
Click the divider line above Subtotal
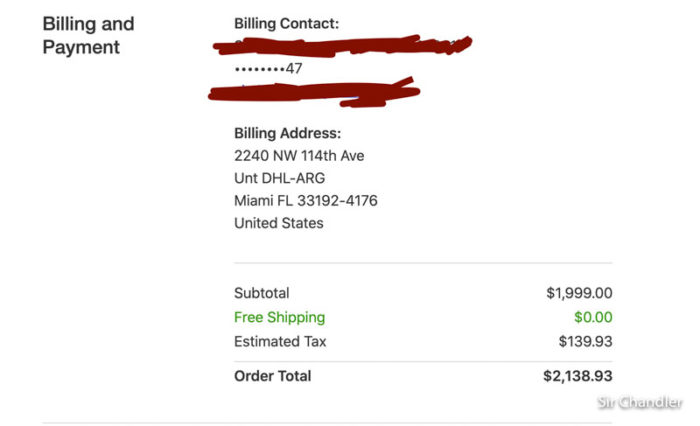point(423,263)
